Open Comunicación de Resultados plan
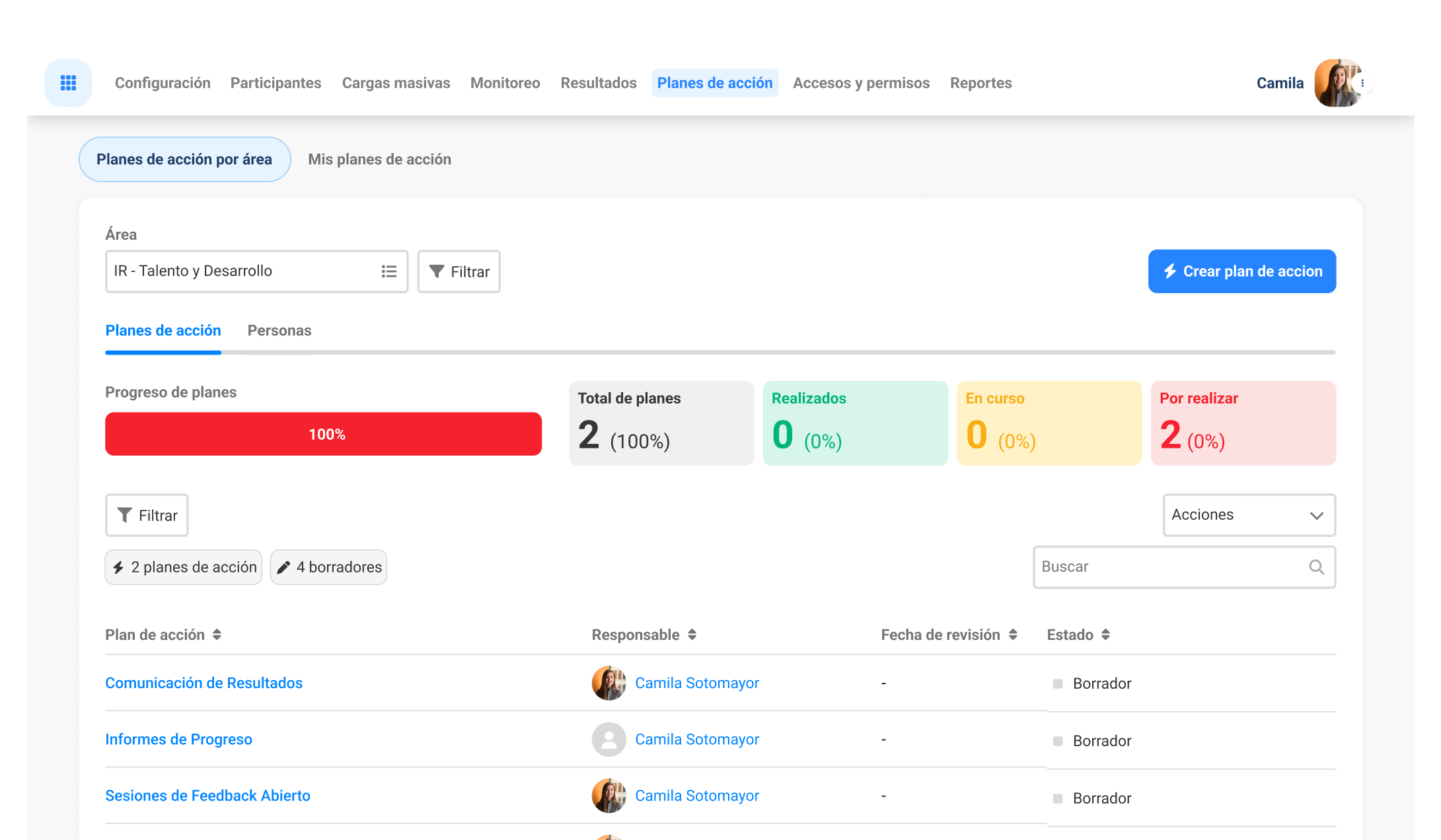The height and width of the screenshot is (840, 1441). click(203, 683)
